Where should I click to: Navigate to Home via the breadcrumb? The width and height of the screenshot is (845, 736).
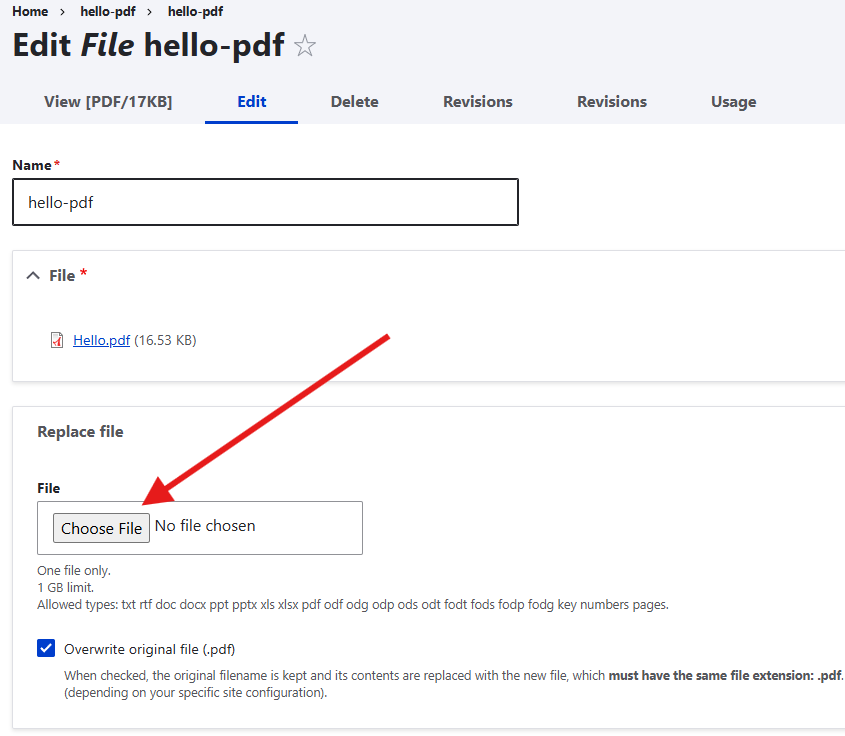pyautogui.click(x=30, y=11)
